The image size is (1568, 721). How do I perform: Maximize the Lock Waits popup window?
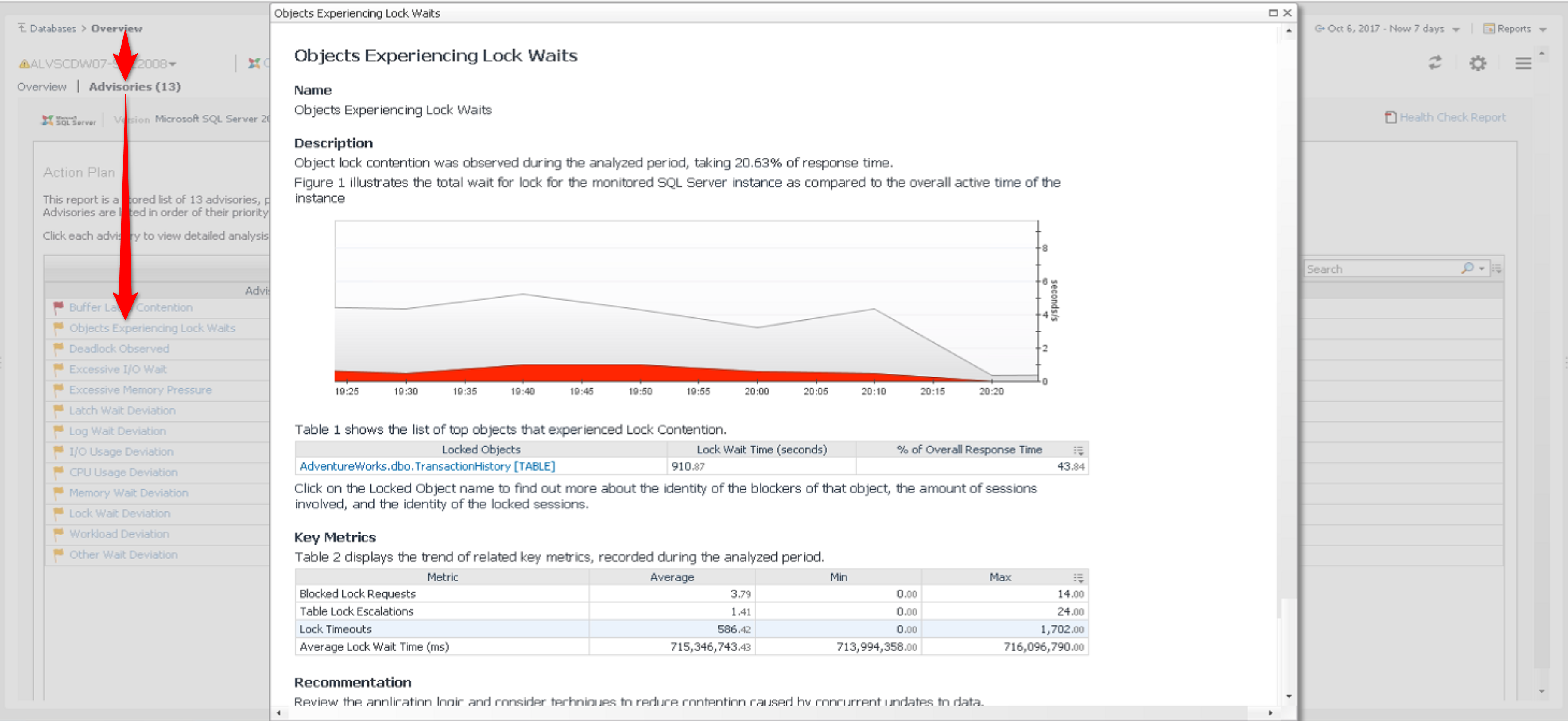pos(1273,13)
